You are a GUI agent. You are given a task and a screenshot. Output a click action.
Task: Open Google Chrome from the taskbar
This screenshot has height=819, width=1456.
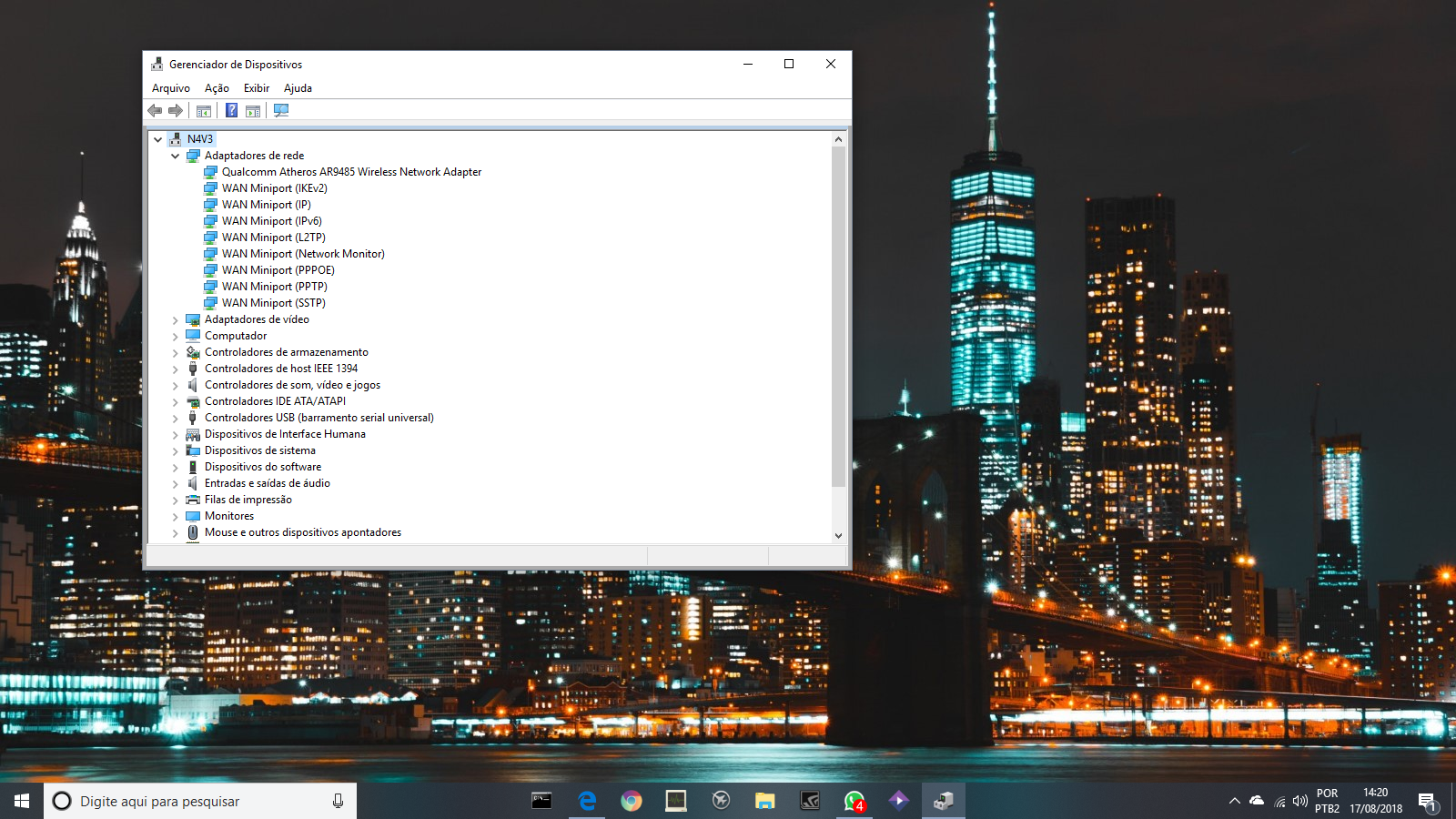[x=632, y=801]
